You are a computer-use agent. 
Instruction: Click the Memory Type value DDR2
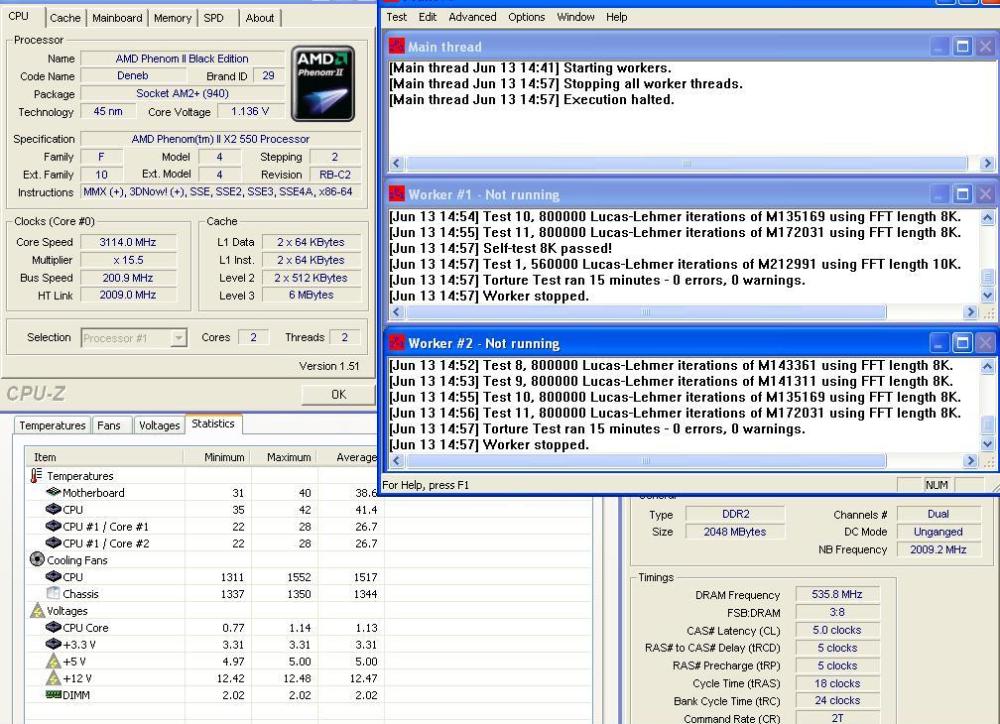(735, 513)
